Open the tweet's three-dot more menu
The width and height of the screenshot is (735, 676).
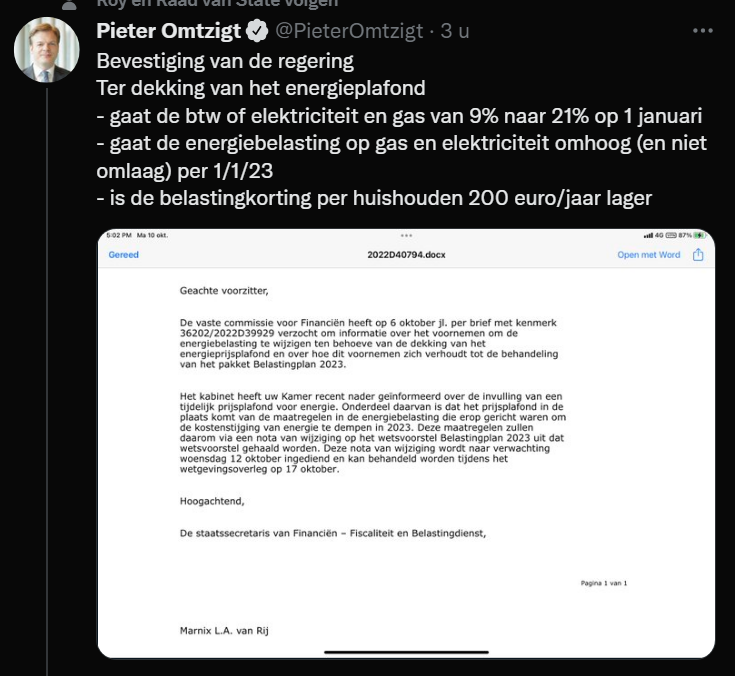pos(703,31)
